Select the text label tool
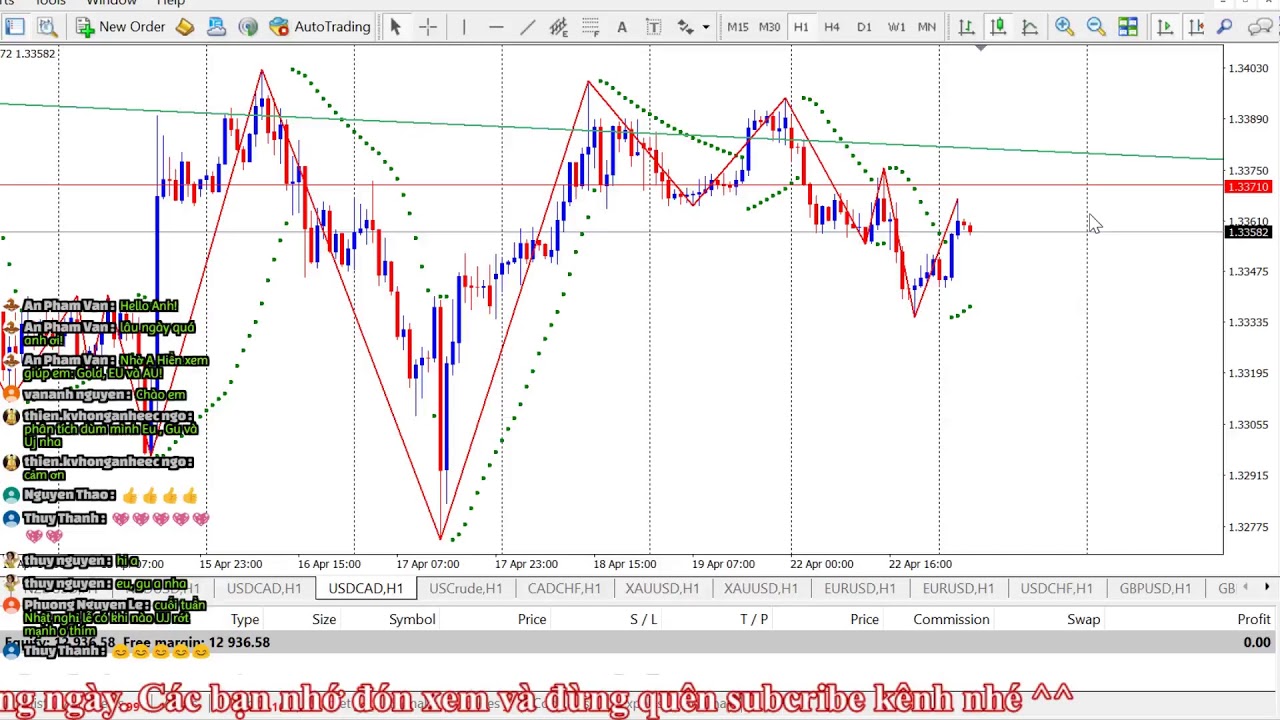Screen dimensions: 1280x720 click(654, 27)
